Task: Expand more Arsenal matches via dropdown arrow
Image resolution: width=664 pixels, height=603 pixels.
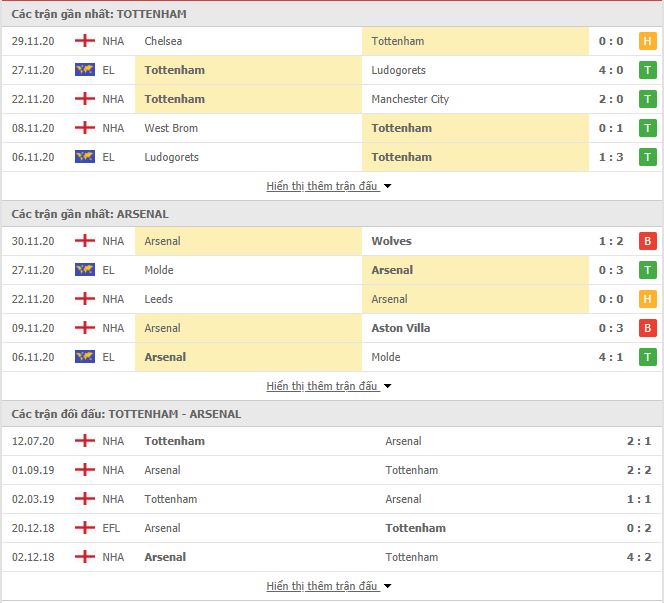Action: (387, 386)
